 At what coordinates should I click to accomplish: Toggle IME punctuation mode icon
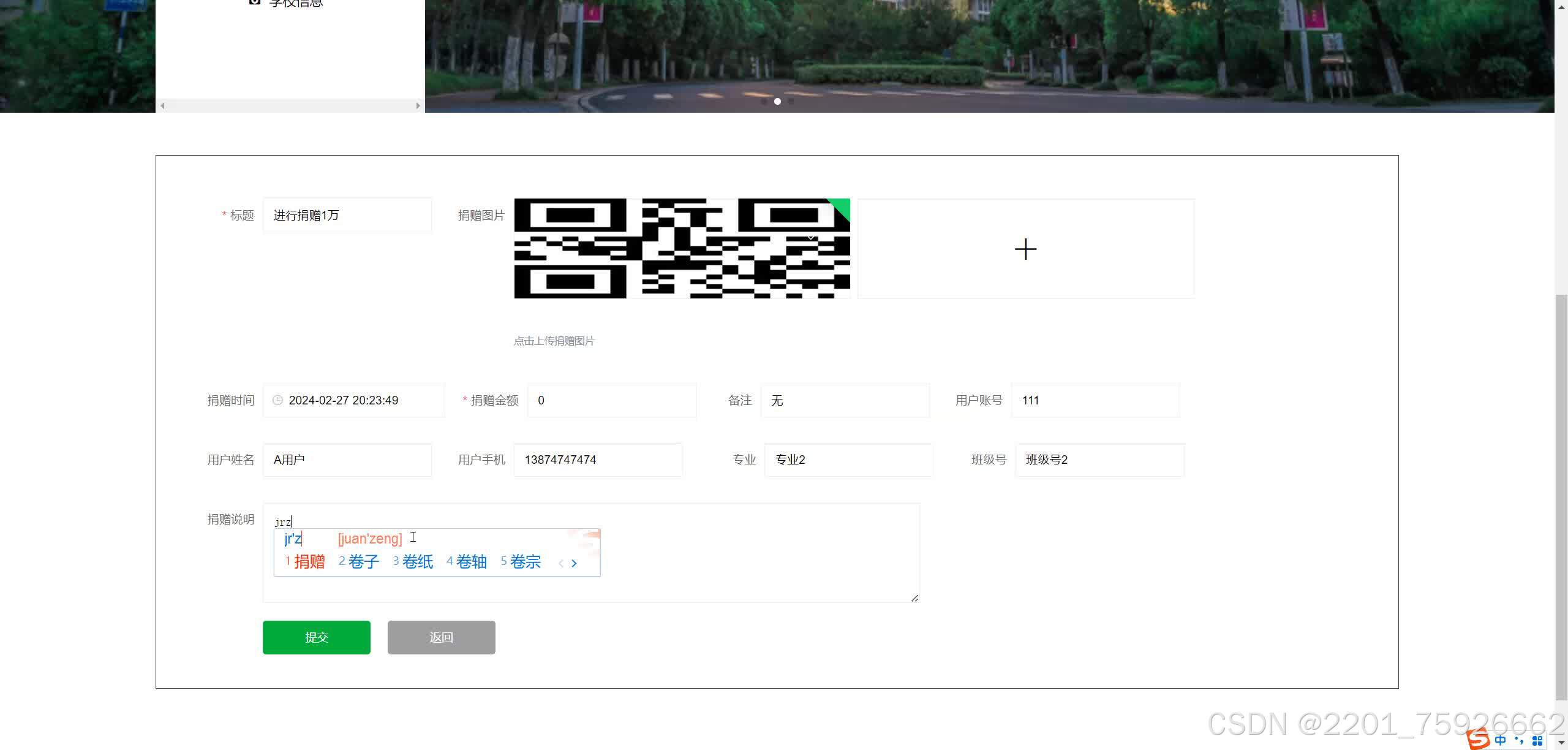[x=1519, y=740]
